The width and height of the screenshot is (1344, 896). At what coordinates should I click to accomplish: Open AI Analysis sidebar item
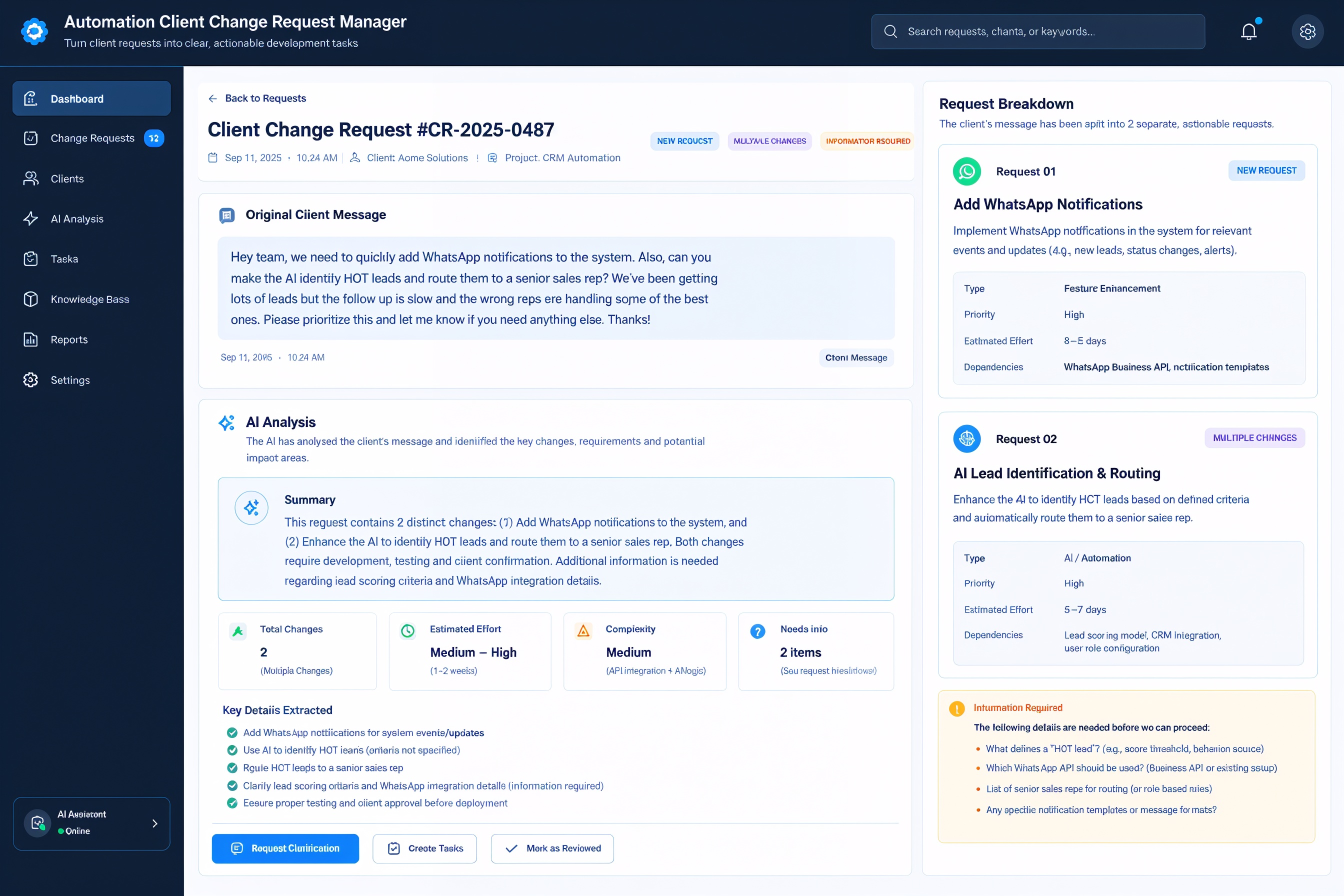[x=91, y=218]
